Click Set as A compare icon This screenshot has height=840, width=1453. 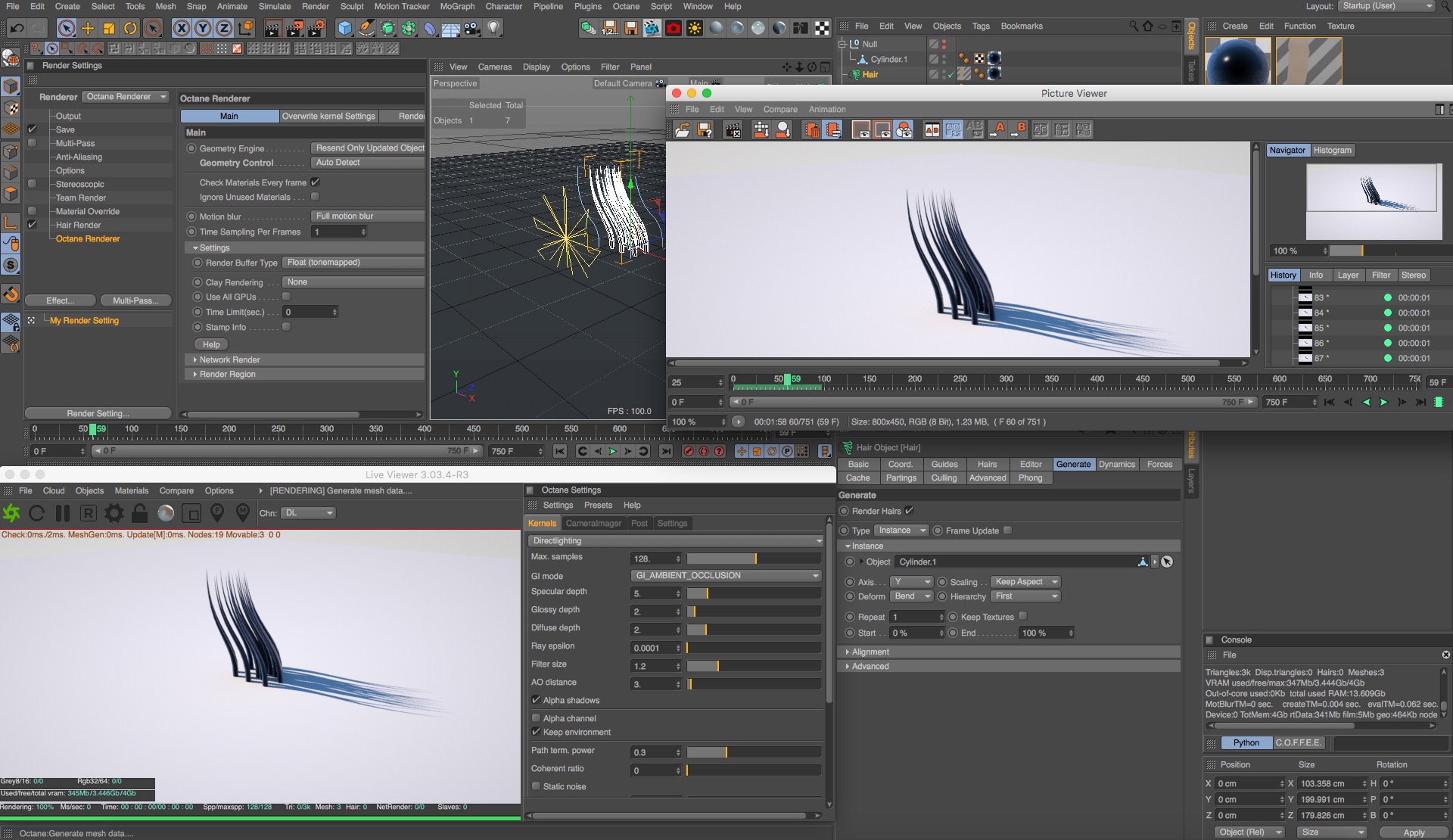[x=999, y=130]
